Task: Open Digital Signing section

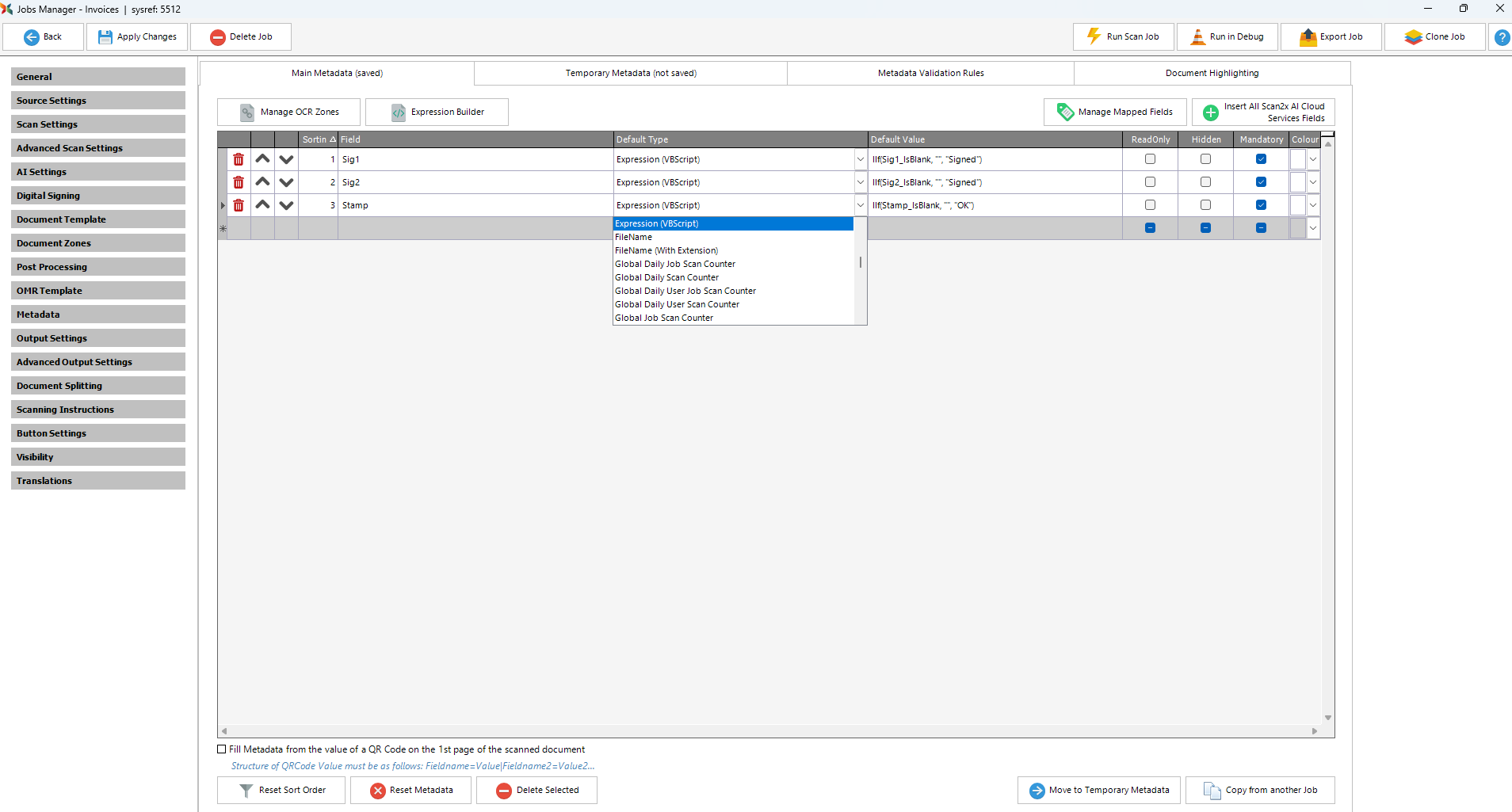Action: [98, 196]
